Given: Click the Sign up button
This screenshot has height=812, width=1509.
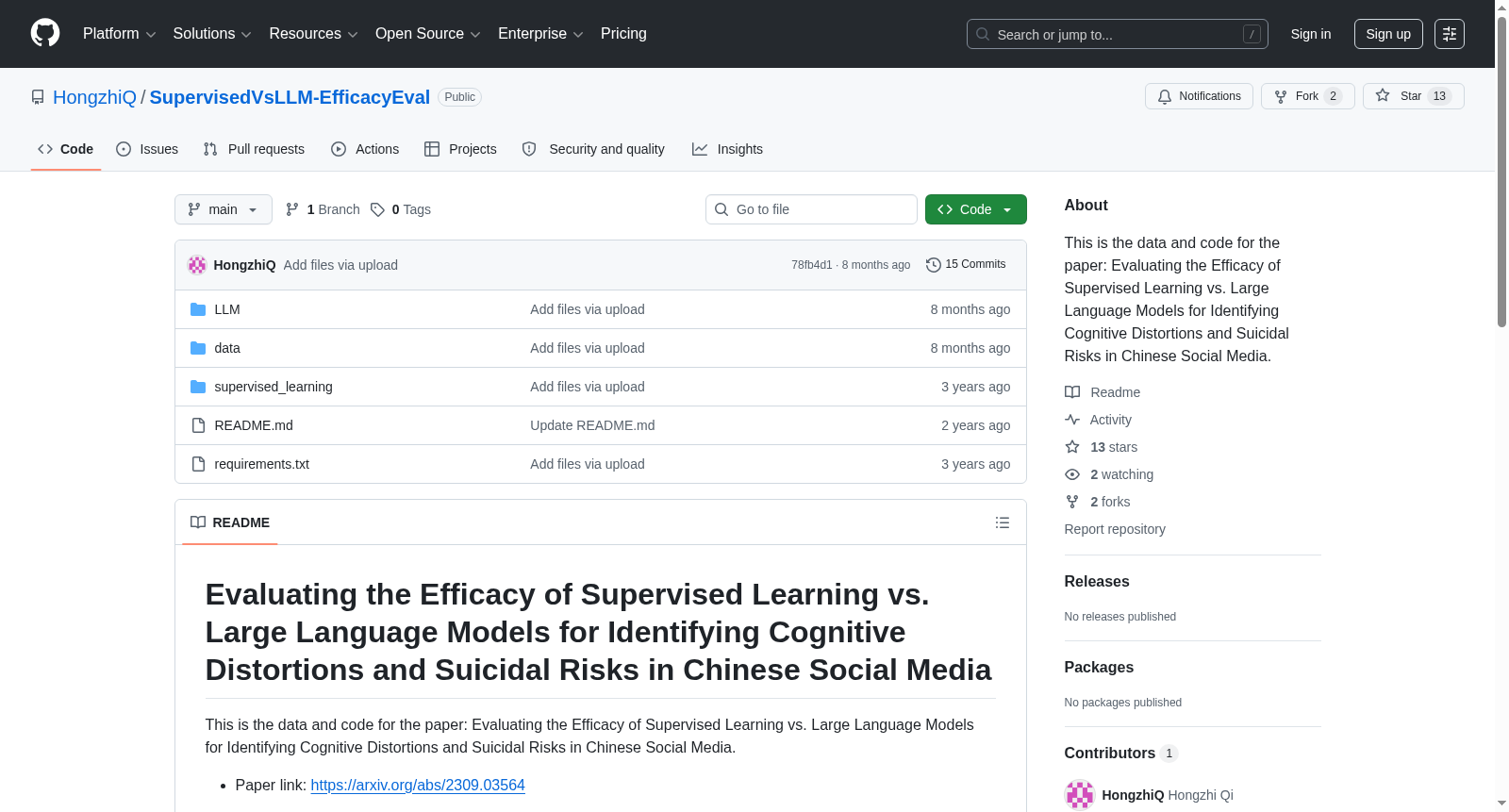Looking at the screenshot, I should [1388, 34].
